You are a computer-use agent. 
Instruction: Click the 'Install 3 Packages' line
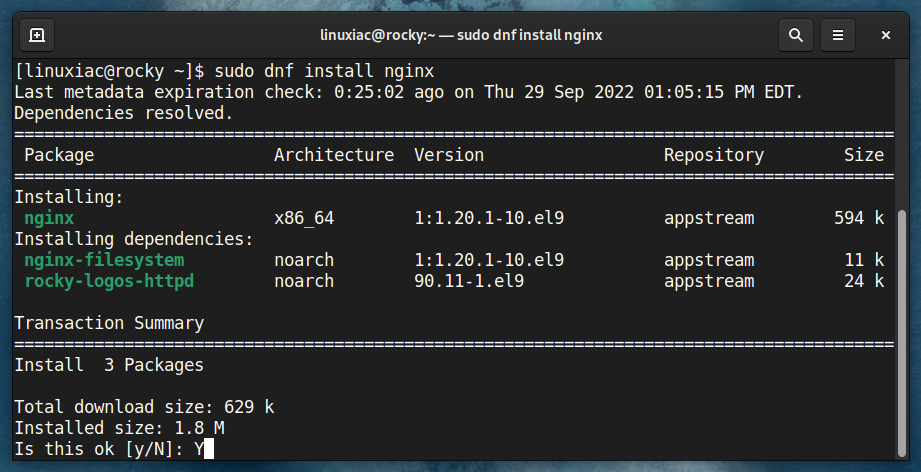click(109, 365)
